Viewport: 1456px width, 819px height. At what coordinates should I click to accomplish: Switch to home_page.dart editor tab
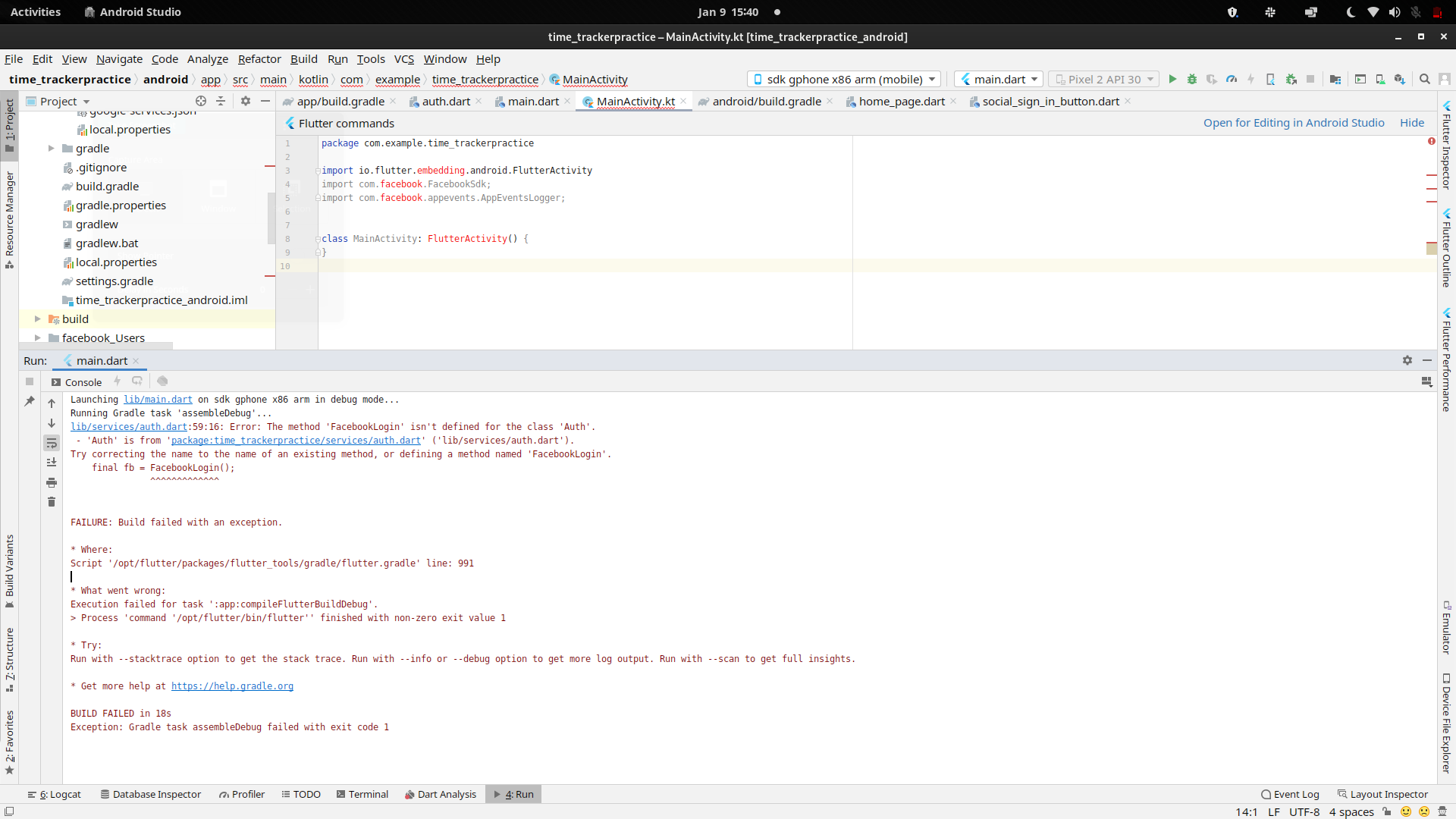[x=901, y=102]
